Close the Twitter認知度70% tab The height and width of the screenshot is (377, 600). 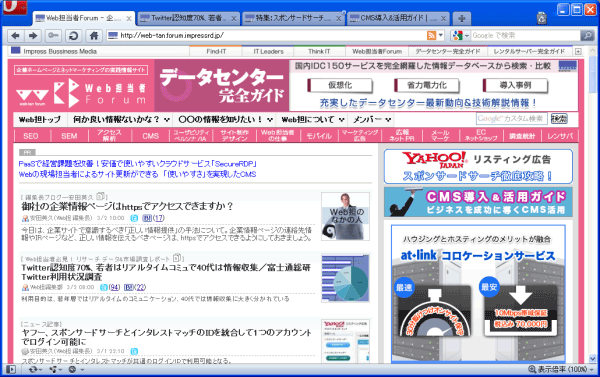point(233,18)
